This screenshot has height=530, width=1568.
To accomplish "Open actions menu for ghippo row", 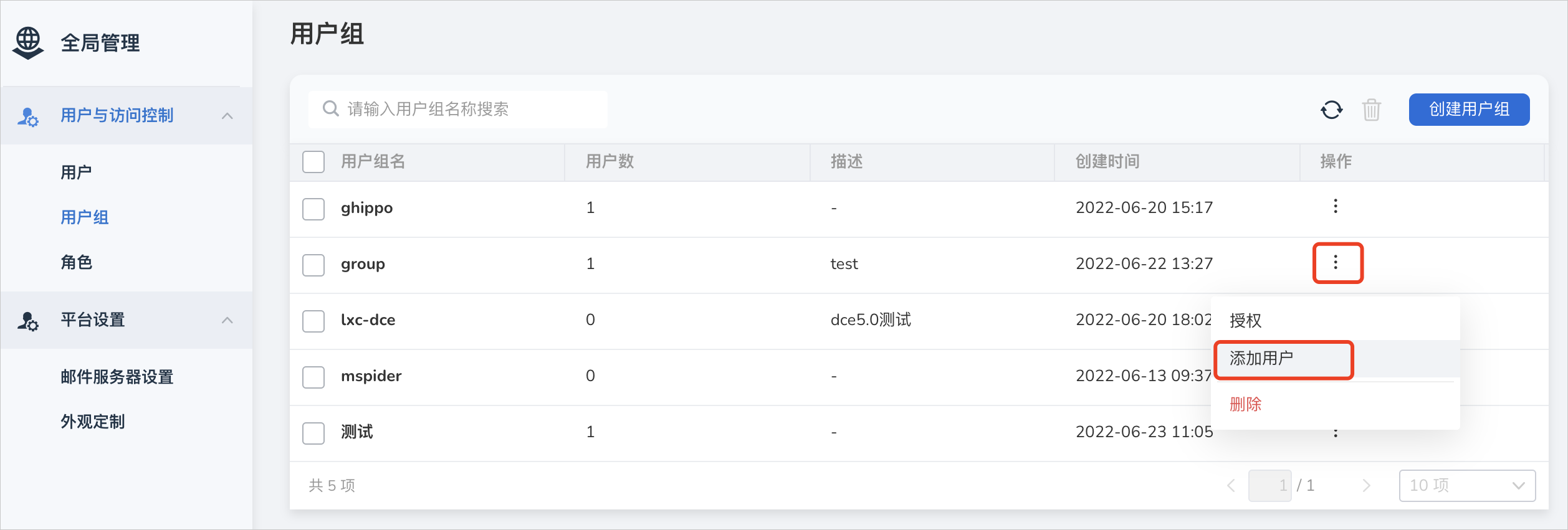I will pyautogui.click(x=1336, y=206).
